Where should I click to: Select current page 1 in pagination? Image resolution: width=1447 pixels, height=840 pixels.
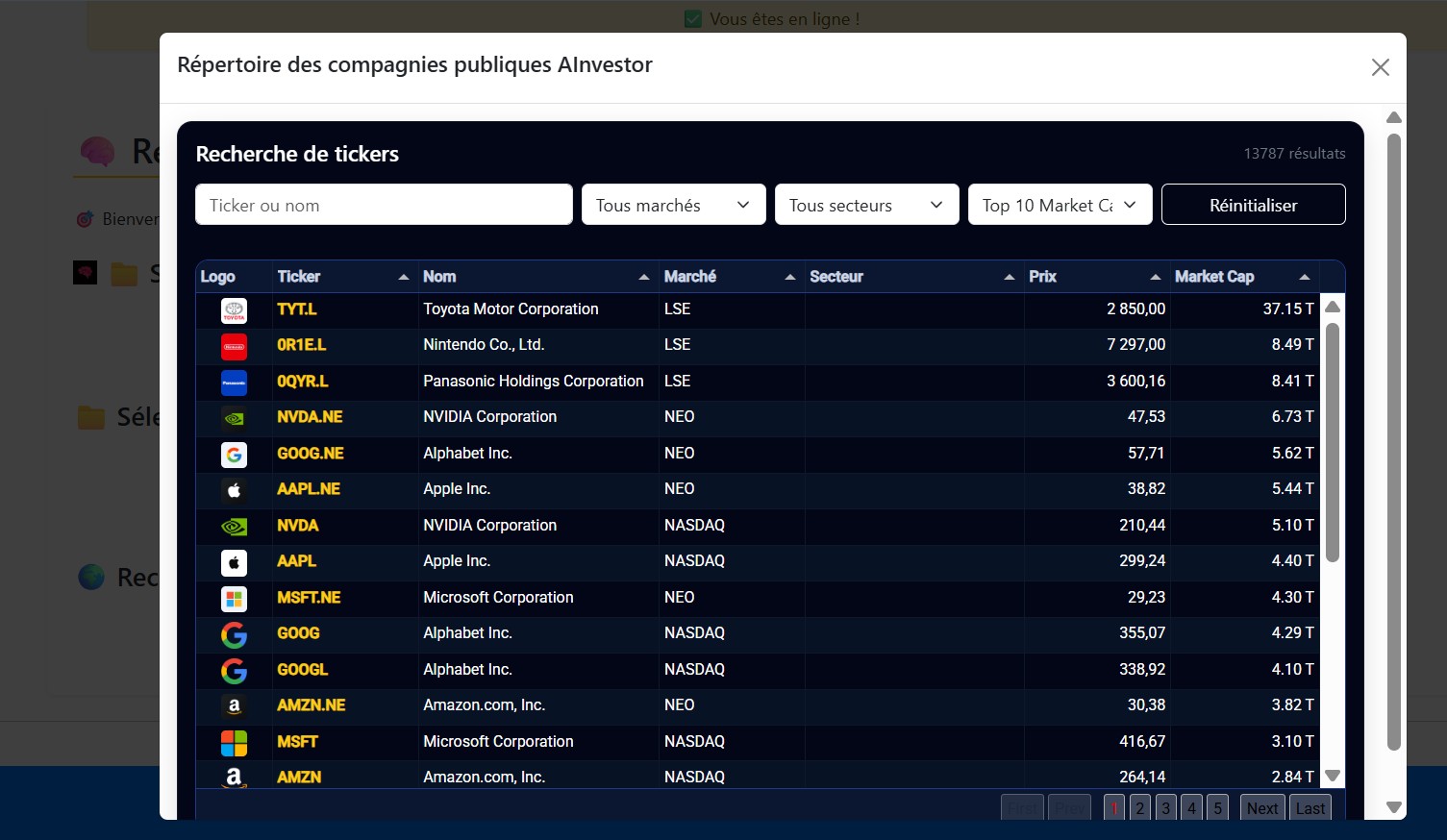click(x=1114, y=808)
